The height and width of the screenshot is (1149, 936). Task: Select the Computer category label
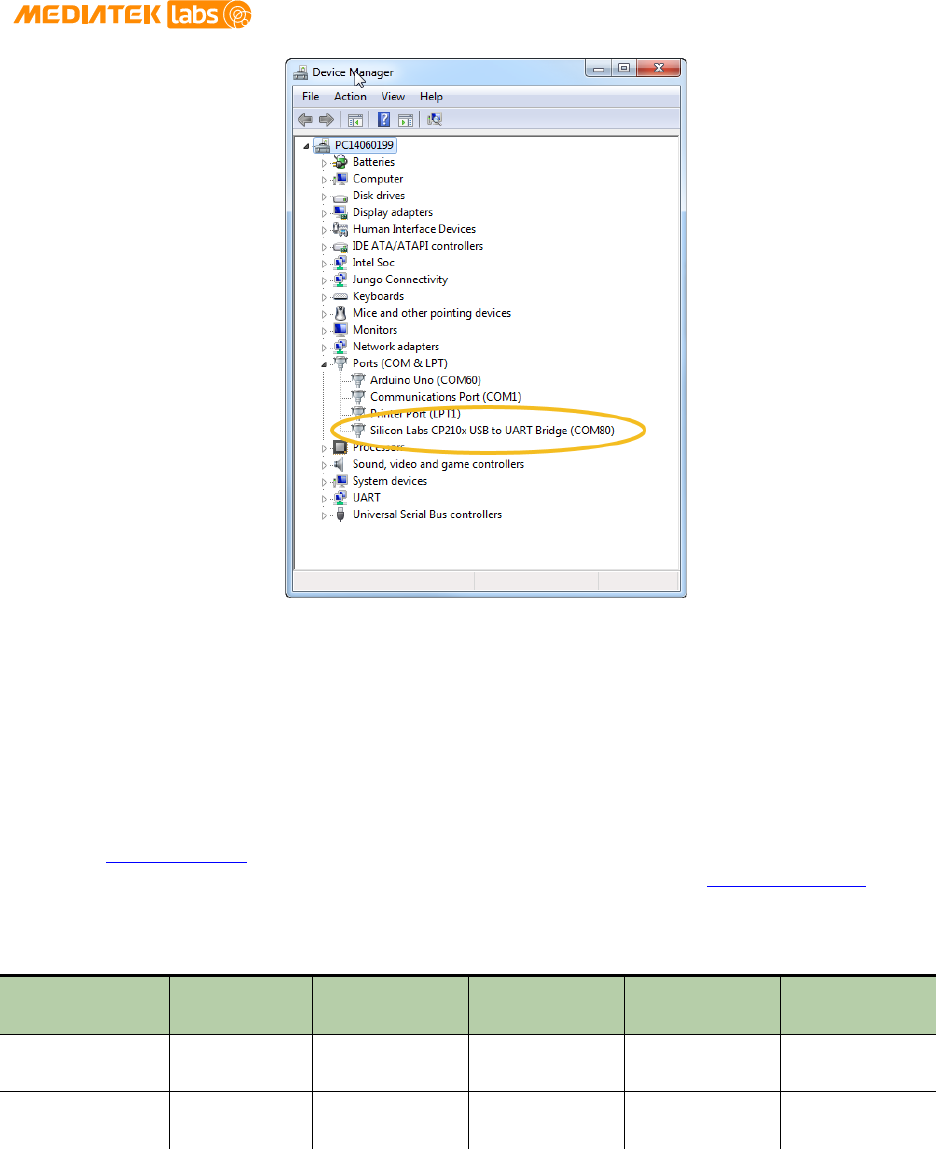378,179
